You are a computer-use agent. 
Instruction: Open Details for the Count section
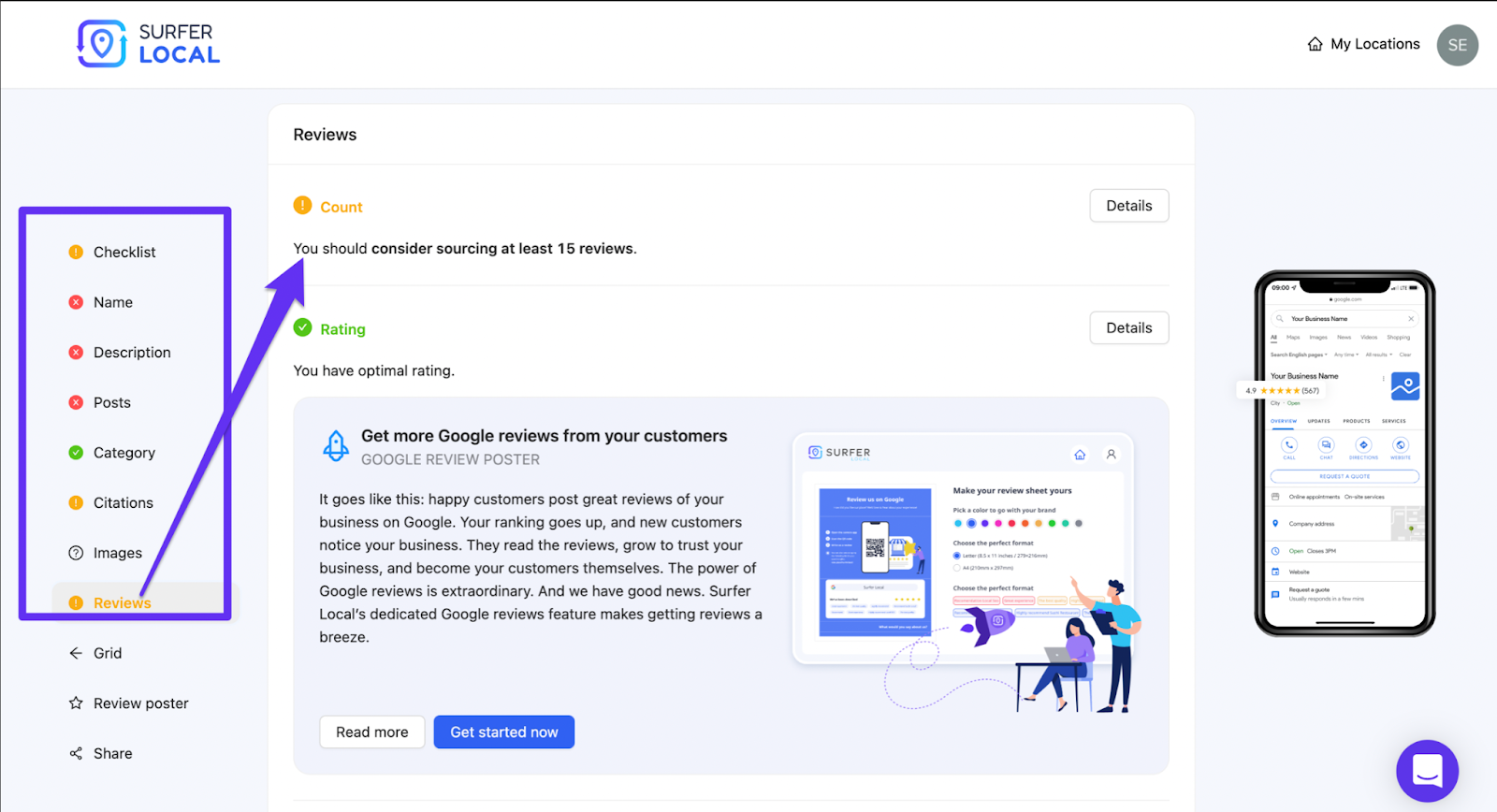pos(1129,206)
